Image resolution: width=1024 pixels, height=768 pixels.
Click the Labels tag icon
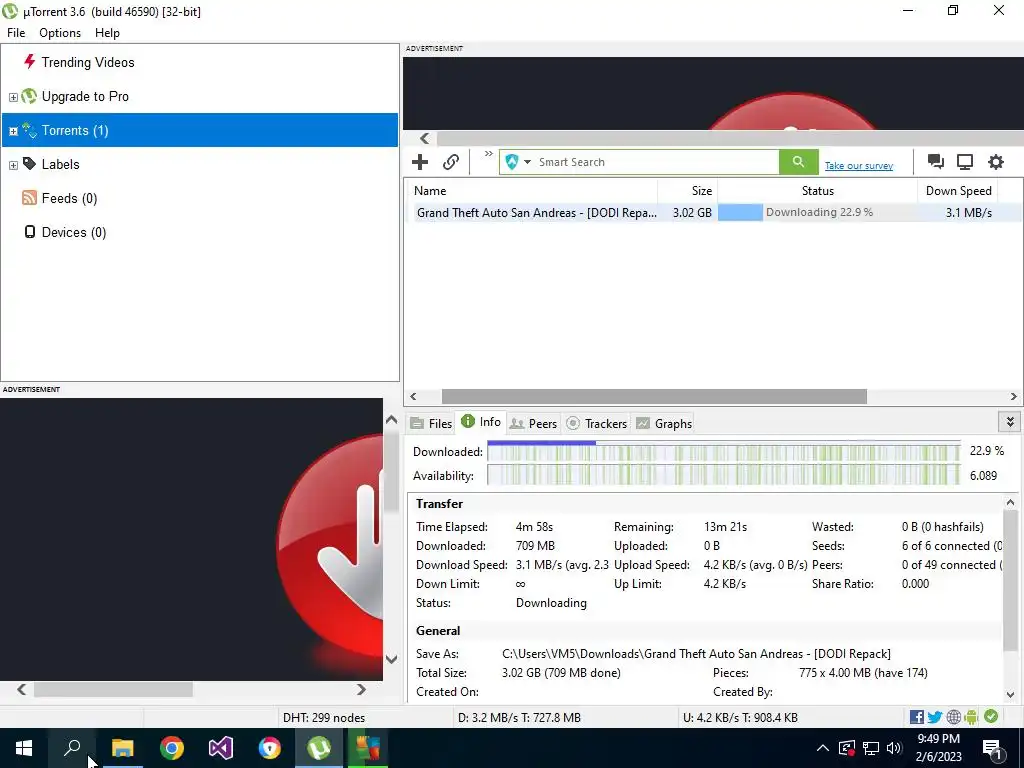coord(29,164)
